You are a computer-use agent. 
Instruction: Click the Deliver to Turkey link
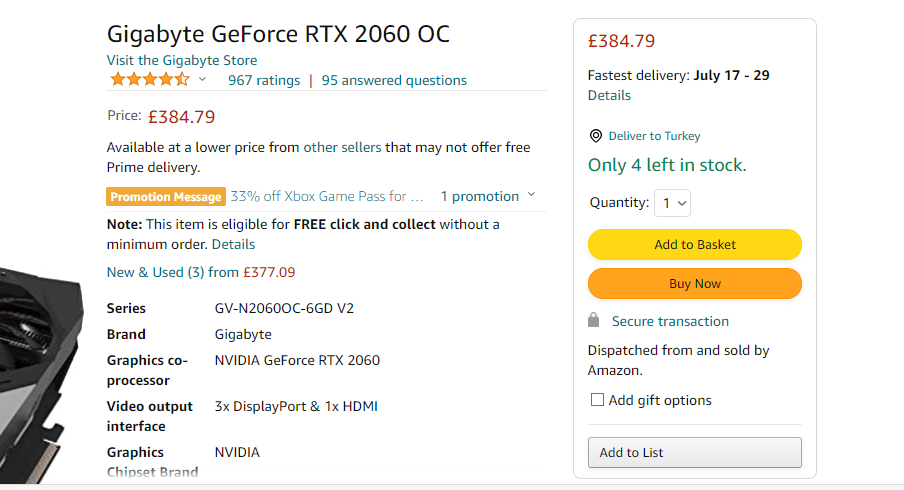click(654, 136)
